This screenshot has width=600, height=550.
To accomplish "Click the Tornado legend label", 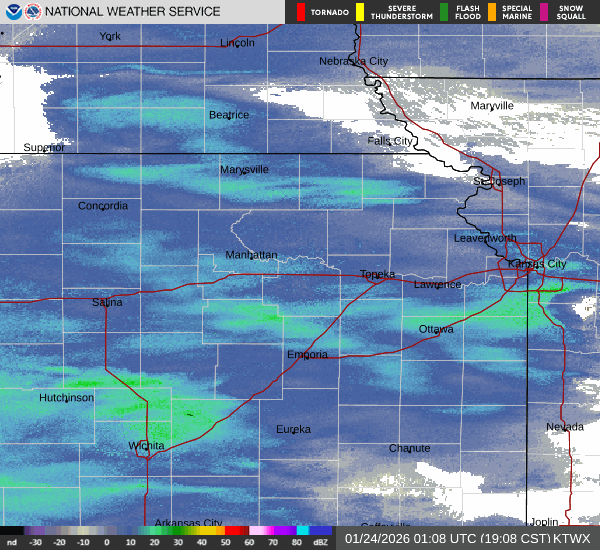I will tap(330, 12).
